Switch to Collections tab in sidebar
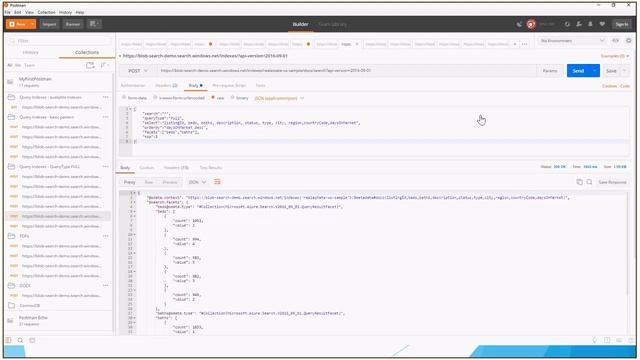Image resolution: width=640 pixels, height=360 pixels. (x=87, y=52)
